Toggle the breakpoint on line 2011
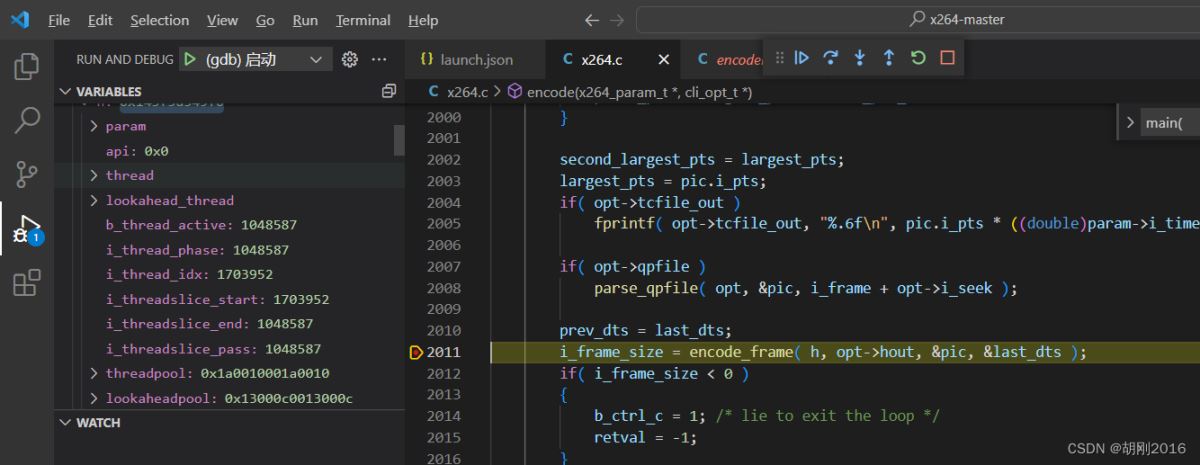This screenshot has height=465, width=1200. pyautogui.click(x=416, y=352)
